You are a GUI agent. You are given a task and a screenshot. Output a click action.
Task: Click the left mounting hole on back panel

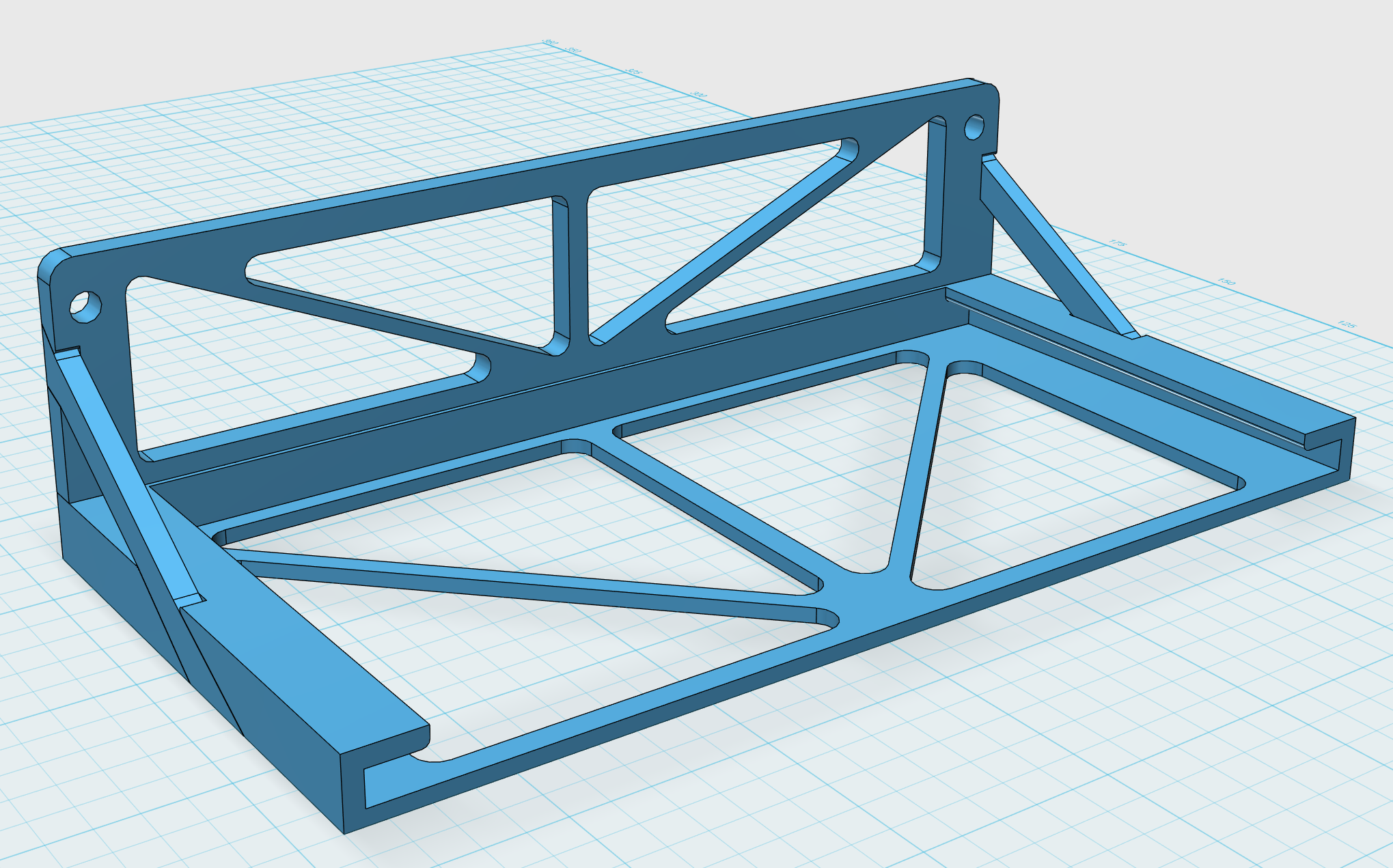click(86, 305)
